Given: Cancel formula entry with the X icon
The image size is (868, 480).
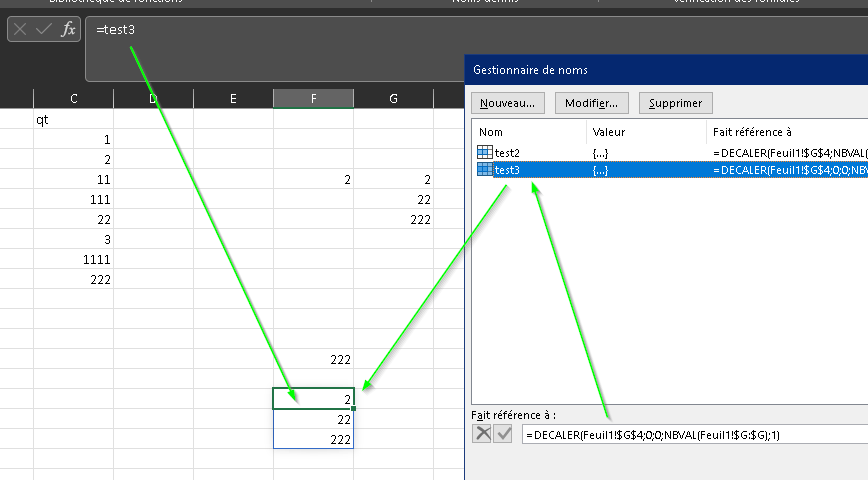Looking at the screenshot, I should [x=20, y=29].
